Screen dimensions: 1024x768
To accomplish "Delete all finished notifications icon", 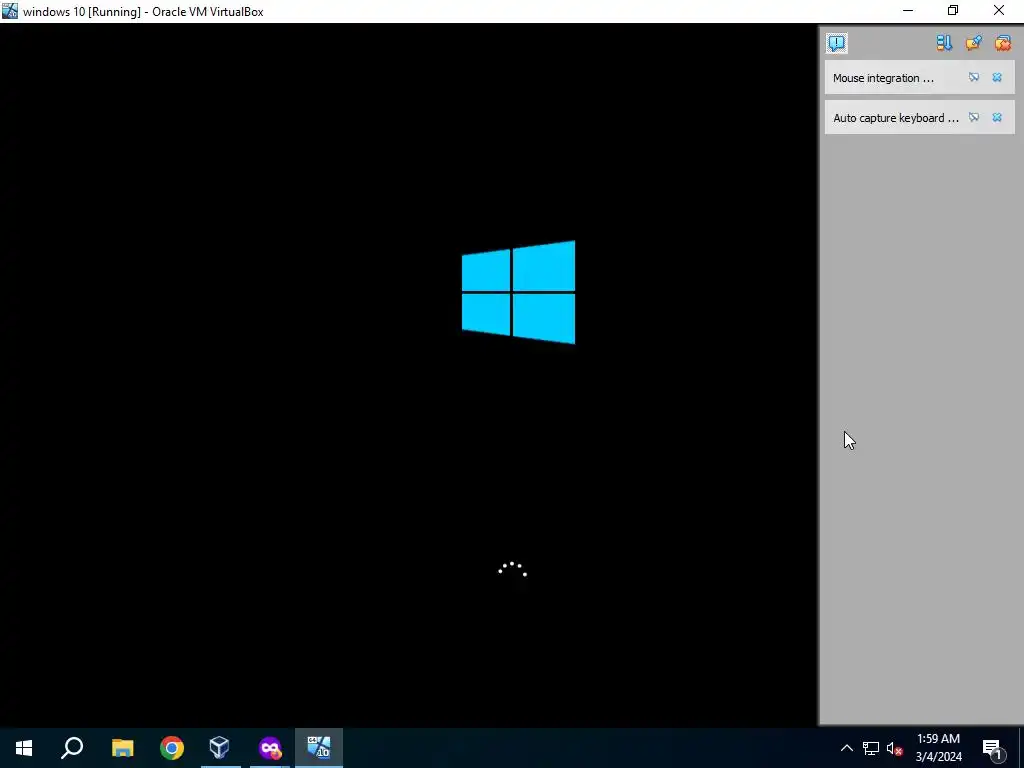I will (1002, 43).
